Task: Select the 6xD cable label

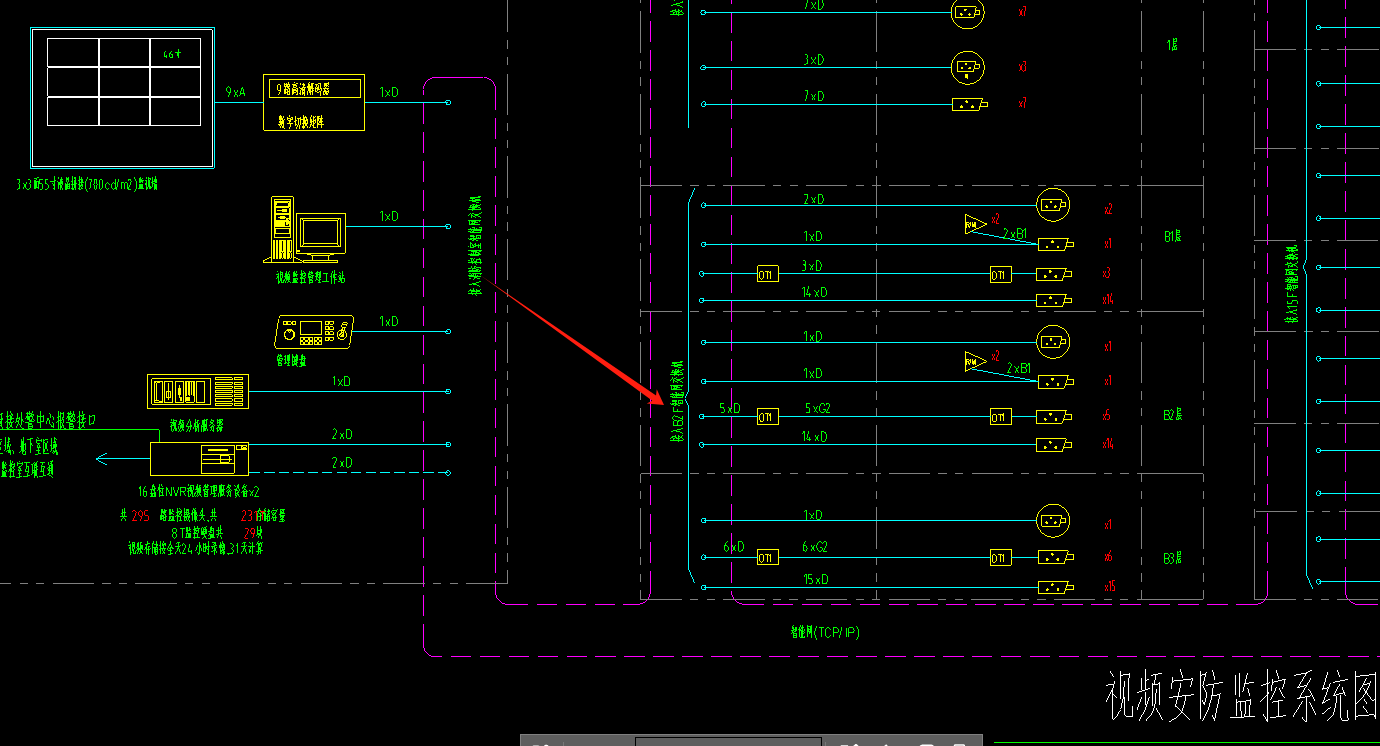Action: (733, 547)
